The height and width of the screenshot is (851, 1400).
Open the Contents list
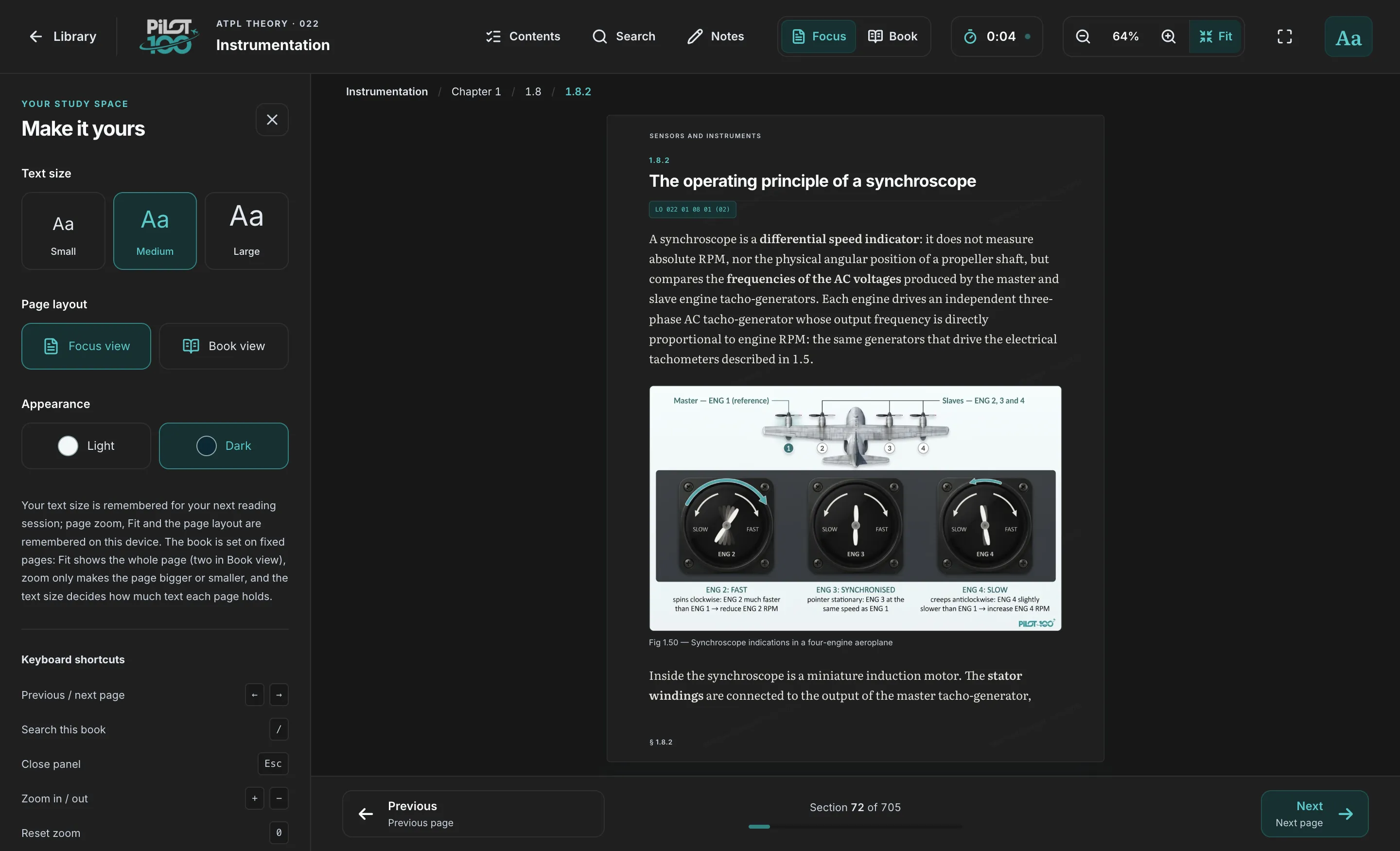pos(523,36)
